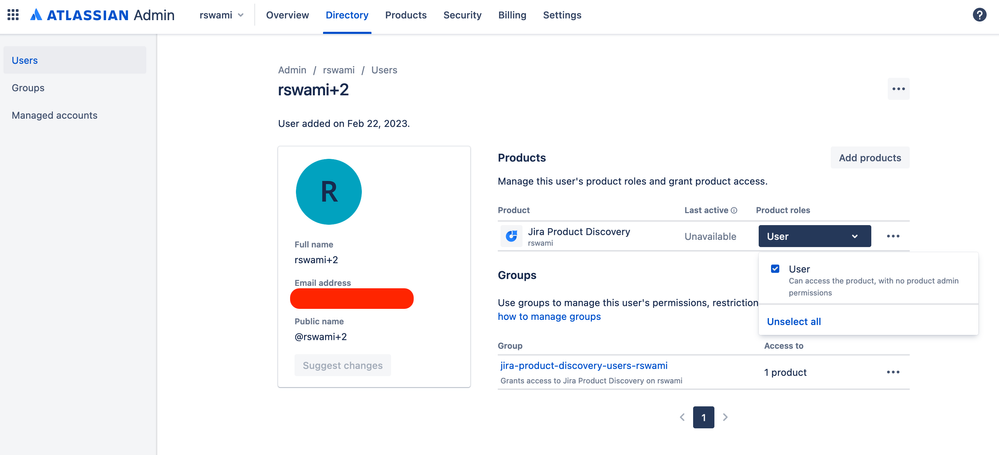Click the Last active info icon
999x455 pixels.
pyautogui.click(x=734, y=210)
